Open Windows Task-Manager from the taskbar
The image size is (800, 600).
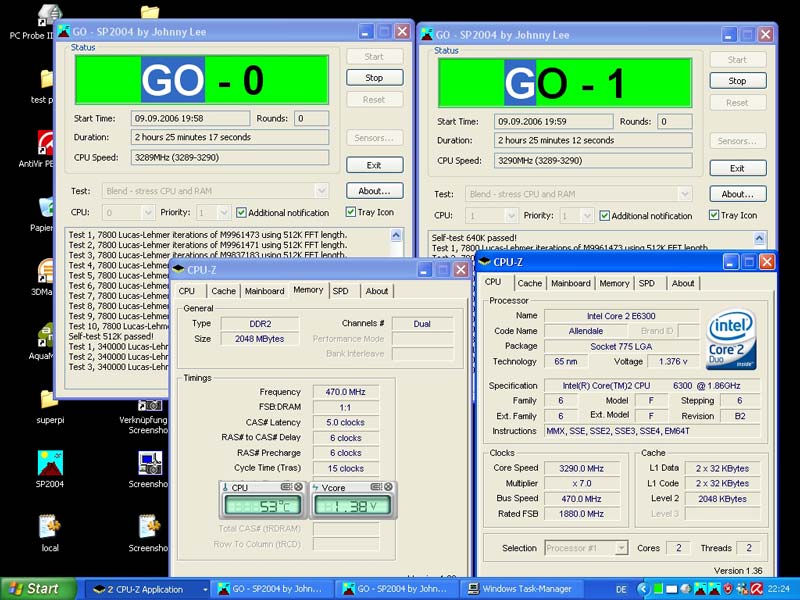pyautogui.click(x=520, y=589)
